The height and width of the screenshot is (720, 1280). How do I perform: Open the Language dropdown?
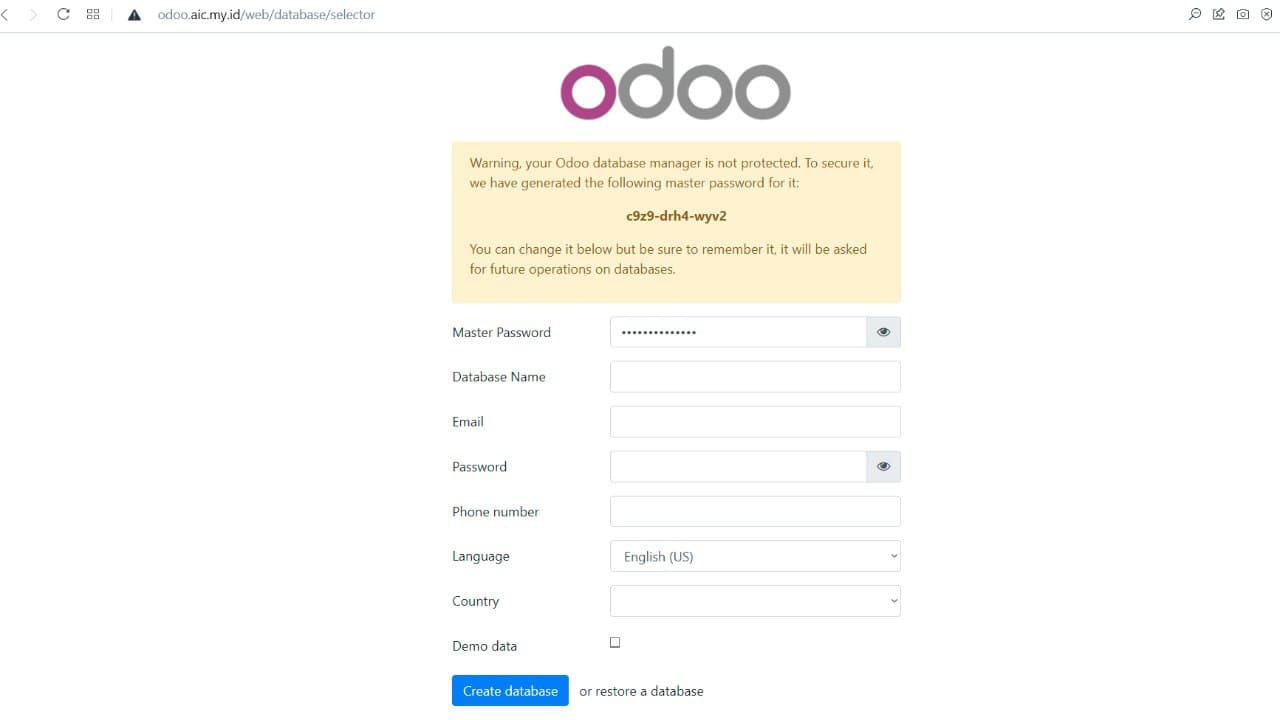click(755, 556)
